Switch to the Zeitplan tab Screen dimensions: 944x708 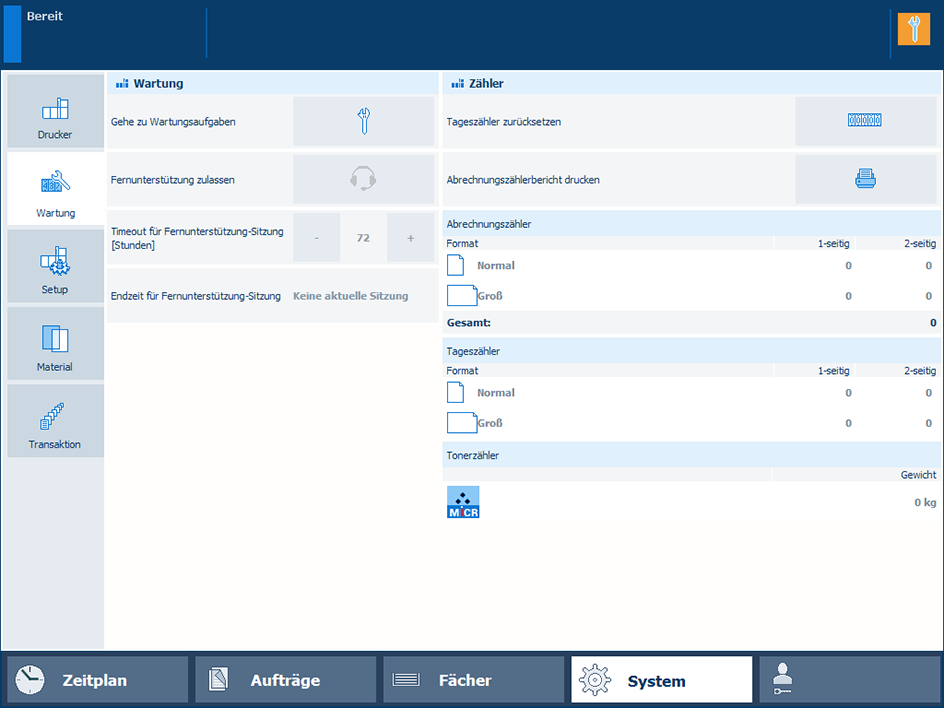(x=98, y=680)
